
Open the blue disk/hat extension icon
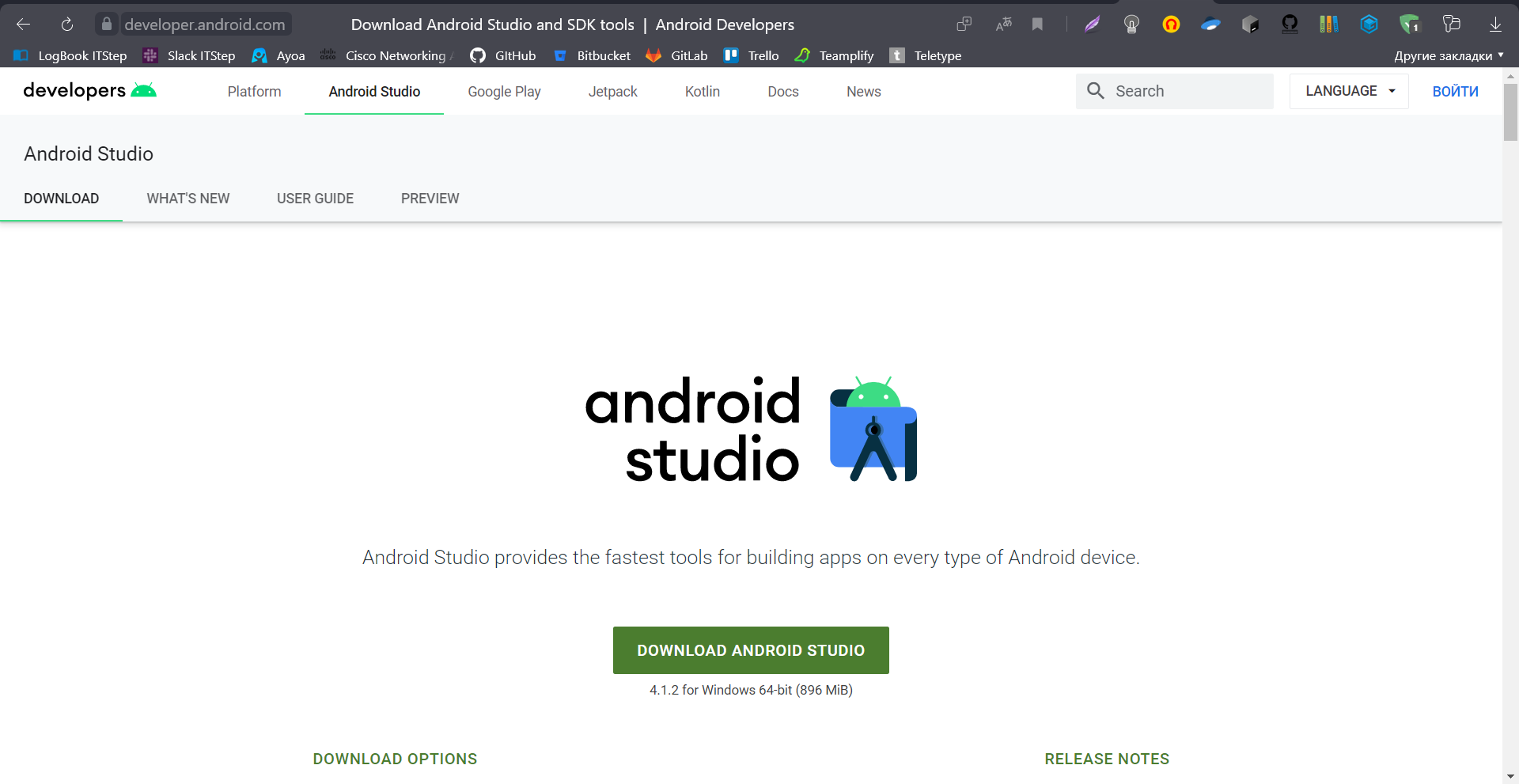click(1210, 25)
